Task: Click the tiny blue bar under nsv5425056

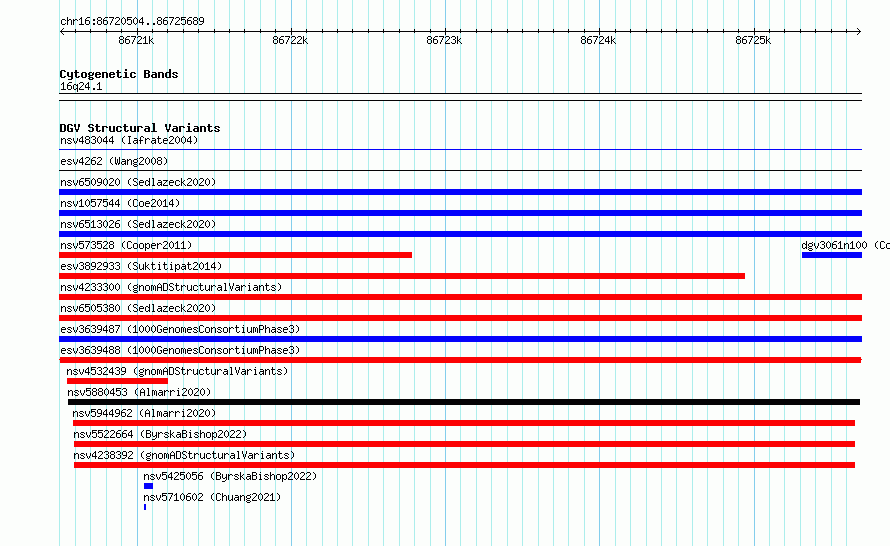Action: coord(148,486)
